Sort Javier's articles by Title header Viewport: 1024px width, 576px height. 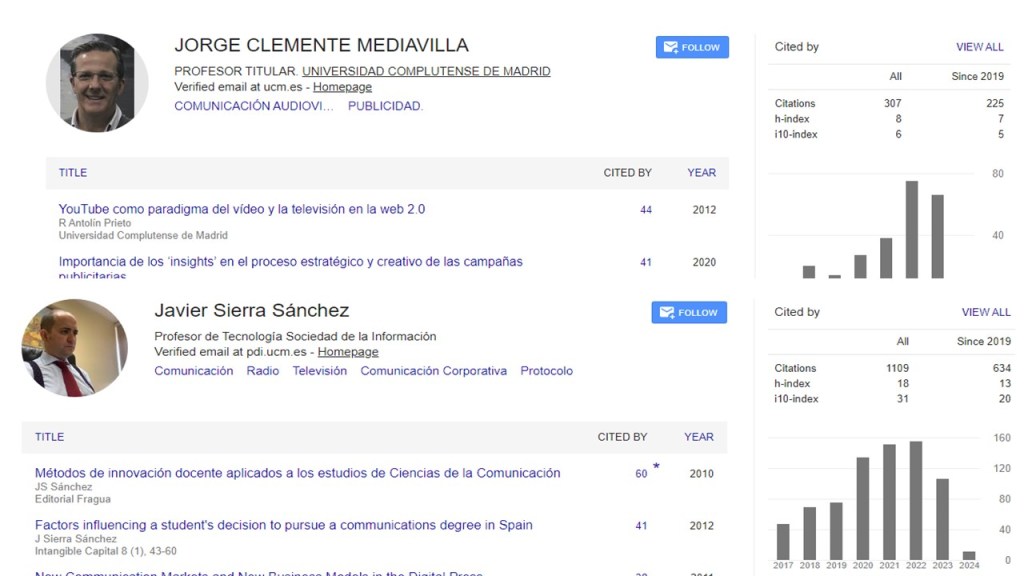pos(49,437)
